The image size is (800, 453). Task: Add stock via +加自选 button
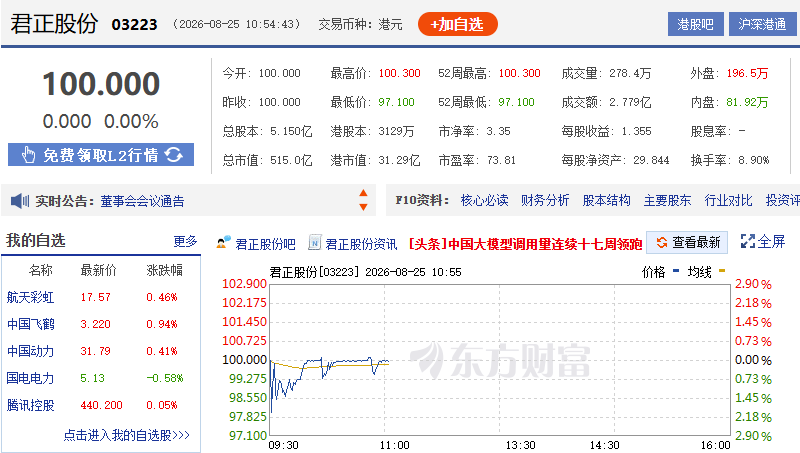click(x=458, y=24)
